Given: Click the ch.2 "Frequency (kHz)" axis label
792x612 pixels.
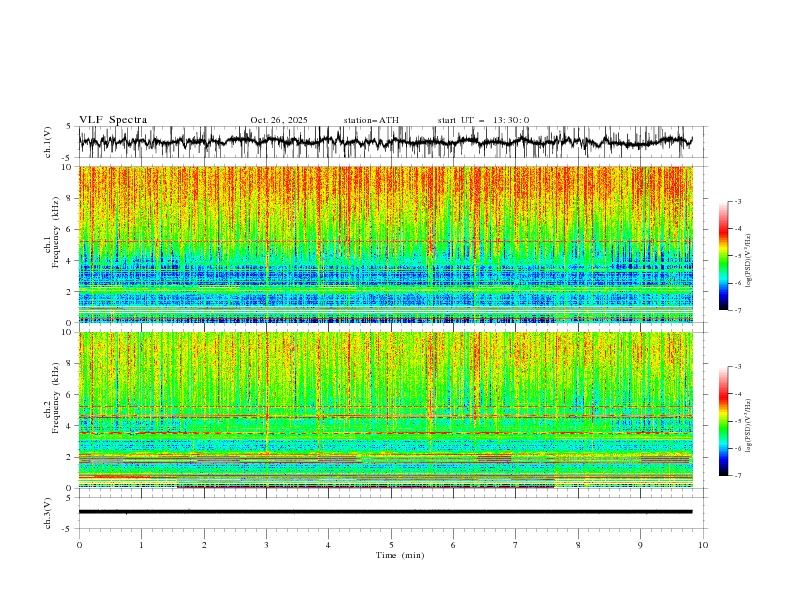Looking at the screenshot, I should (x=56, y=398).
